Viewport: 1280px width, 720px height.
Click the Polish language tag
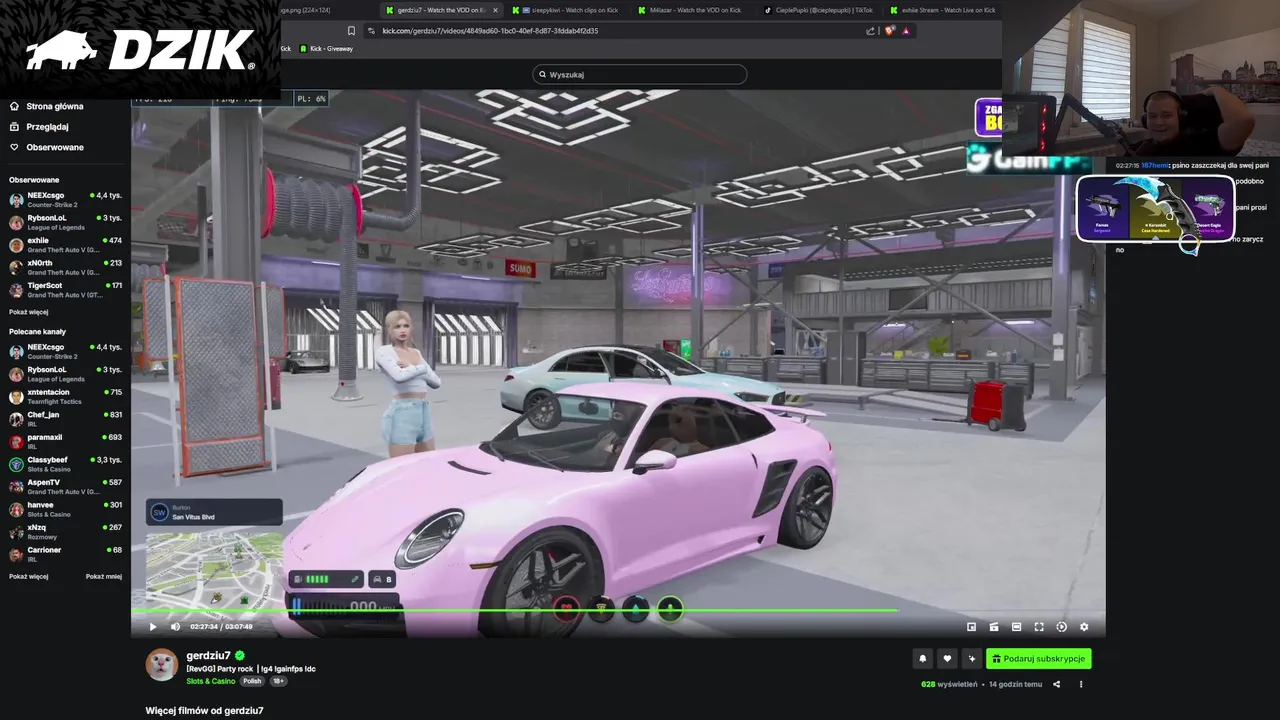[252, 681]
